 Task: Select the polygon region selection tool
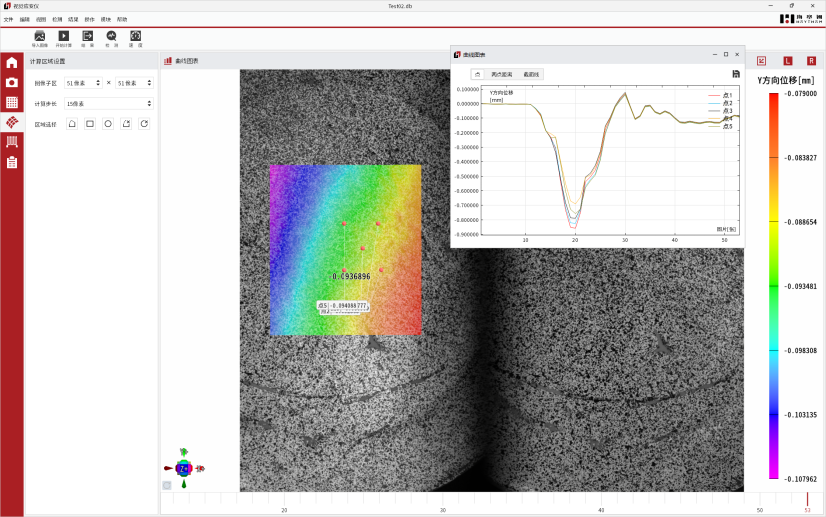tap(72, 124)
